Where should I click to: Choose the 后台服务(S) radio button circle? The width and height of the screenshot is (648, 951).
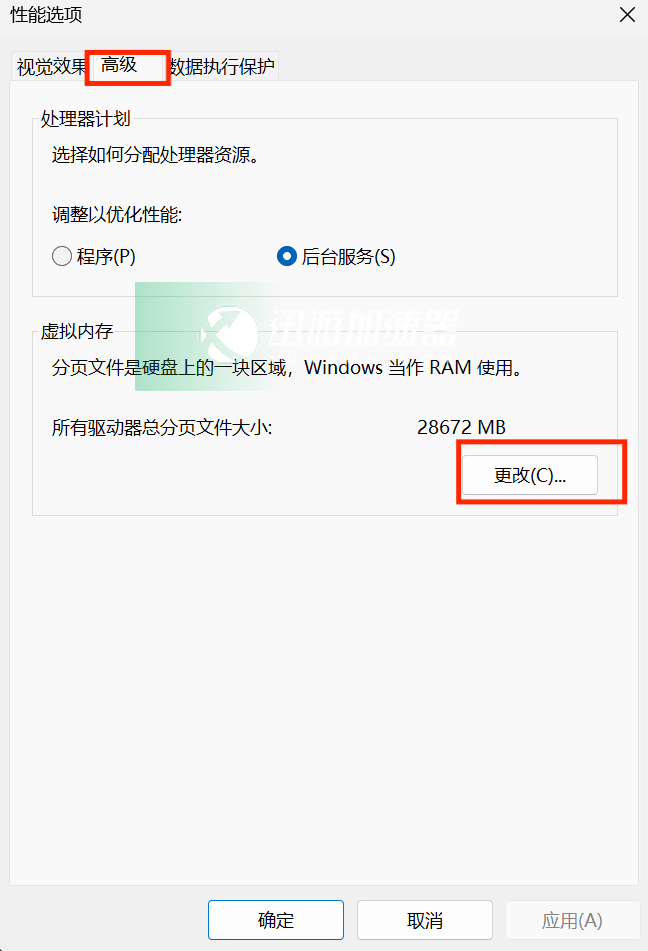point(286,256)
